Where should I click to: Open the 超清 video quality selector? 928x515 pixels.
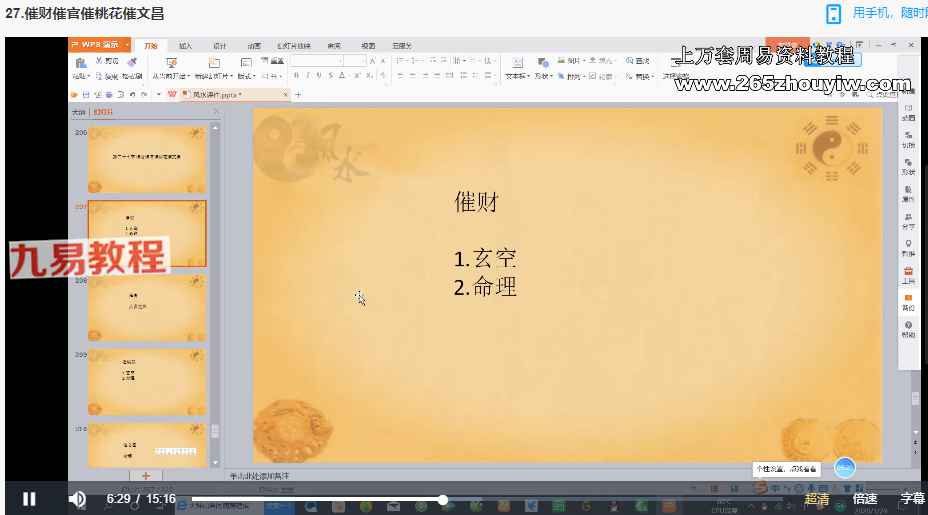[x=817, y=499]
